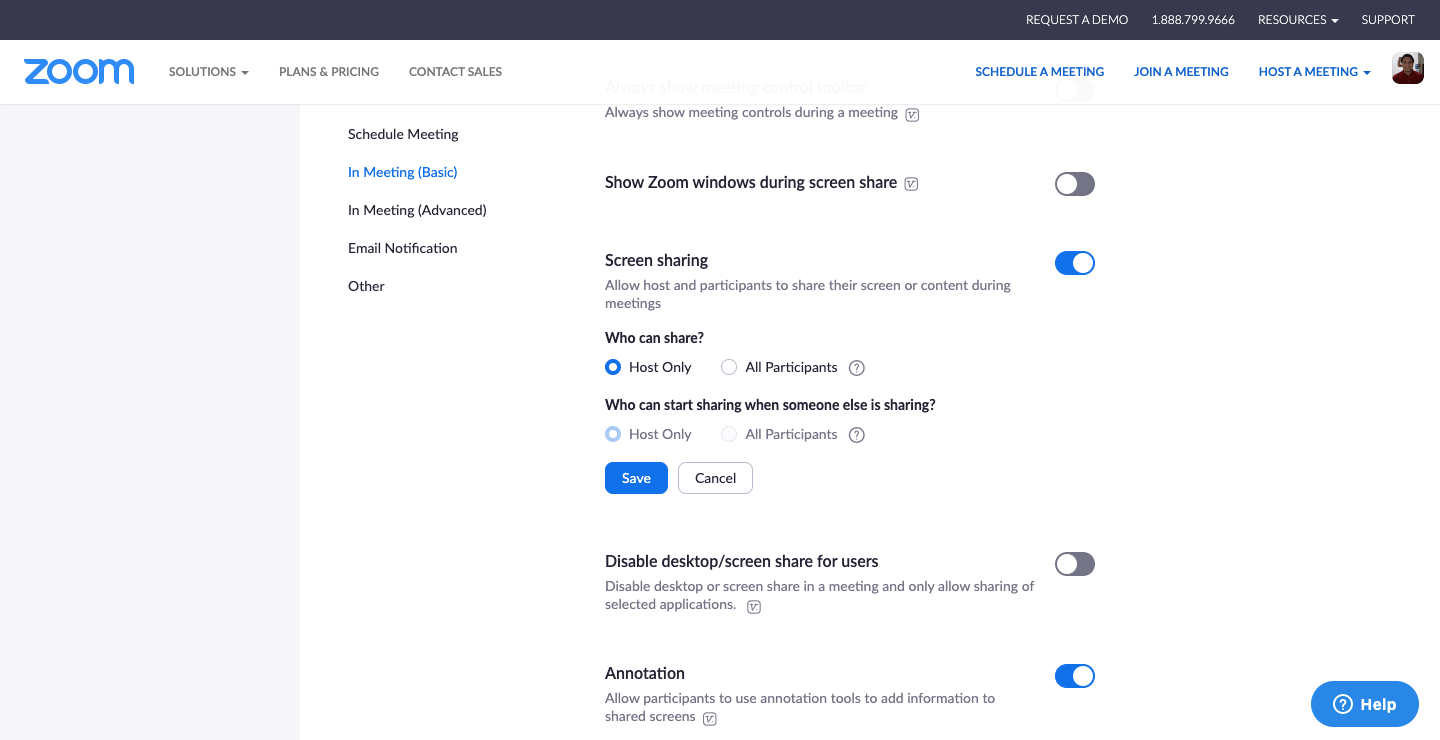Turn off the Screen sharing toggle
Image resolution: width=1440 pixels, height=740 pixels.
[x=1075, y=263]
